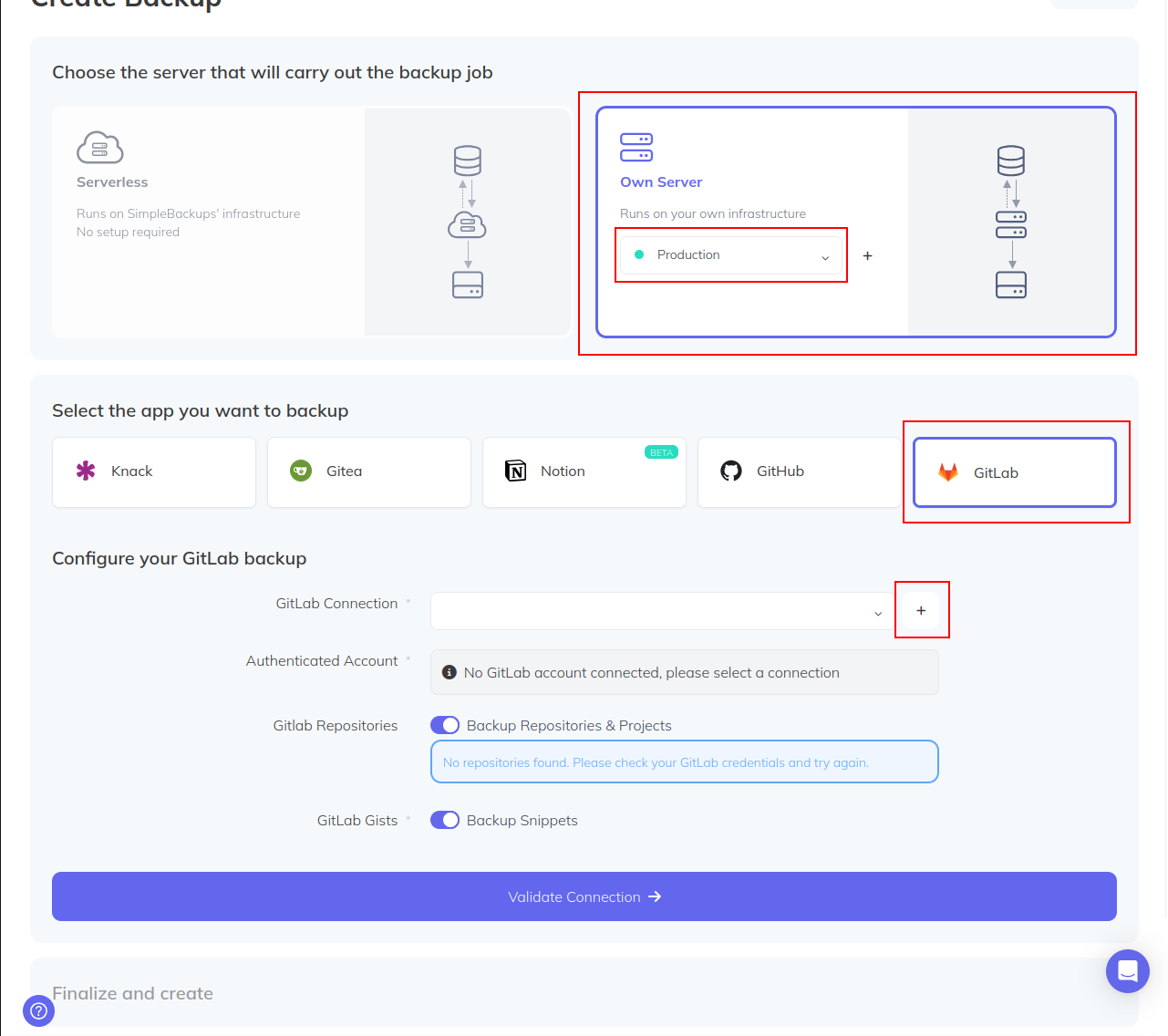Click the Backup Snippets label

522,820
